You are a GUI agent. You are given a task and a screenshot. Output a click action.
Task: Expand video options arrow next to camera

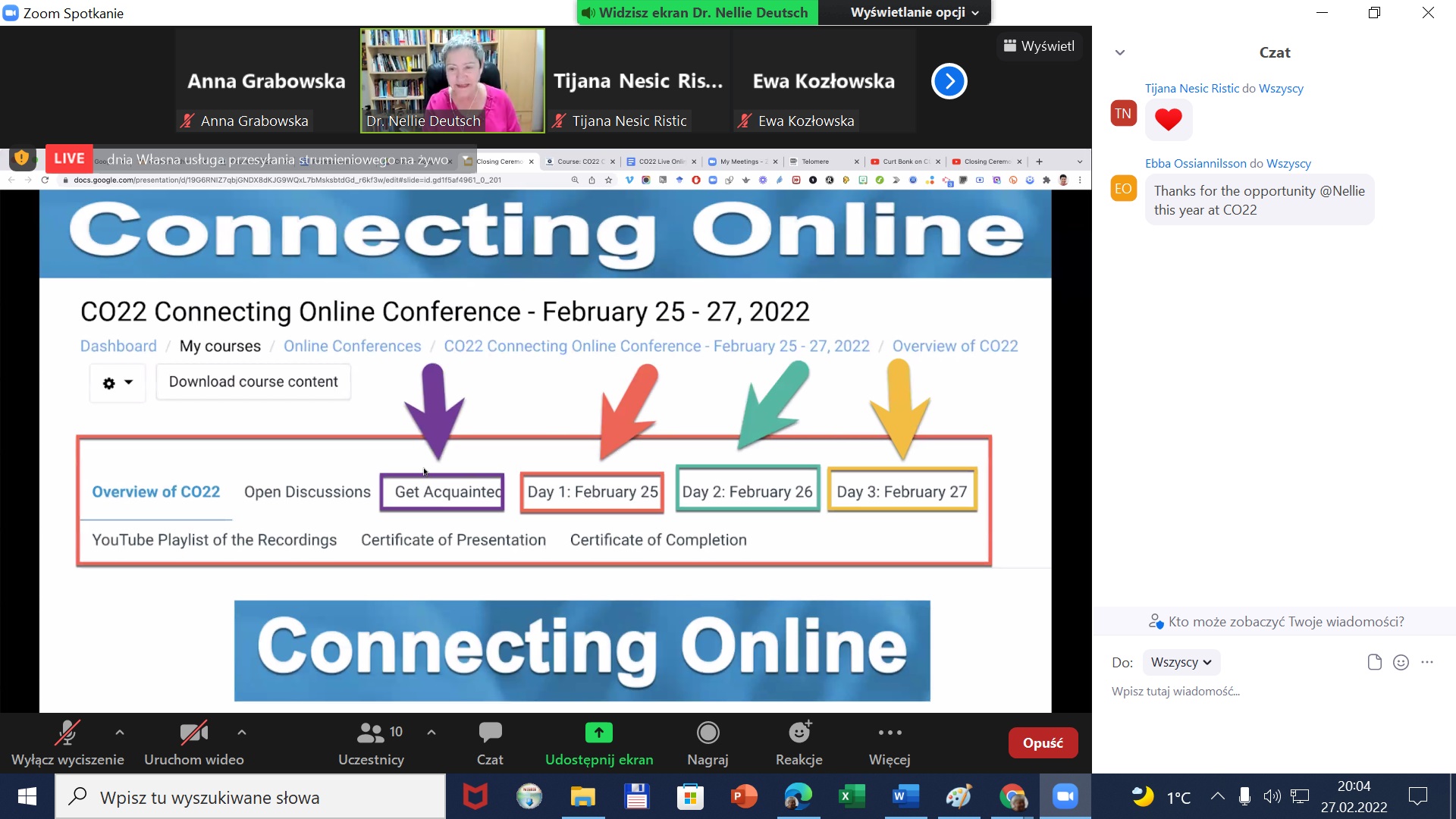coord(242,733)
